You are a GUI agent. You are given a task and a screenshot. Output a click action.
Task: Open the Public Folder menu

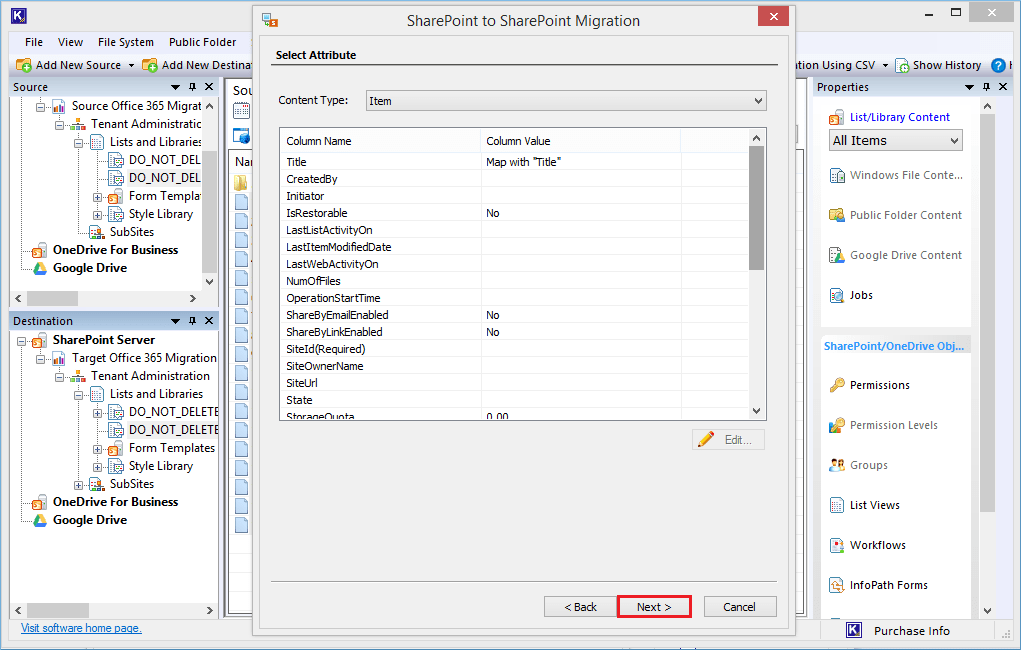pyautogui.click(x=203, y=42)
